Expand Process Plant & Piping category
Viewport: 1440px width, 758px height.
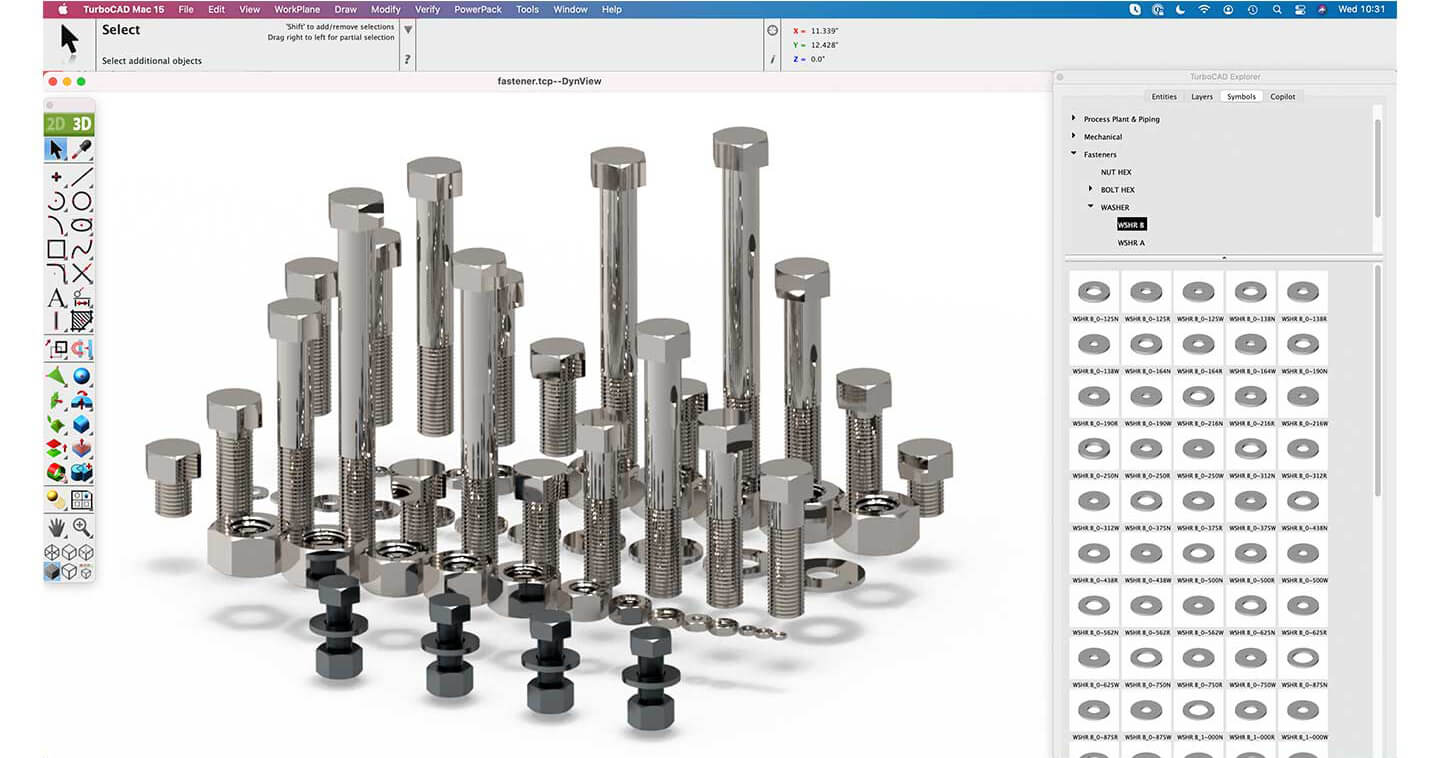tap(1074, 118)
